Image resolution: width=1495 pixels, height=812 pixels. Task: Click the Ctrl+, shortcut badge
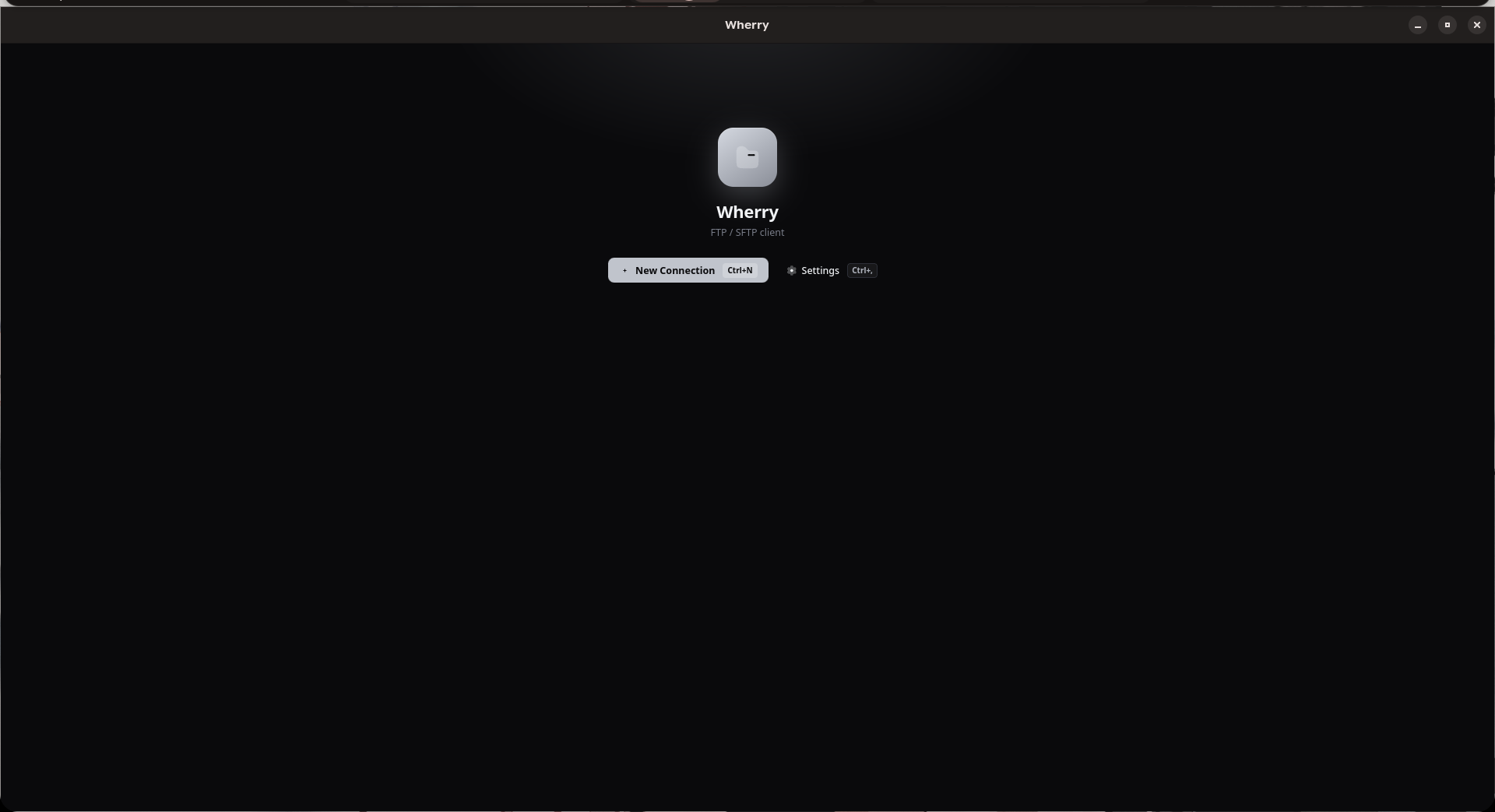tap(862, 270)
